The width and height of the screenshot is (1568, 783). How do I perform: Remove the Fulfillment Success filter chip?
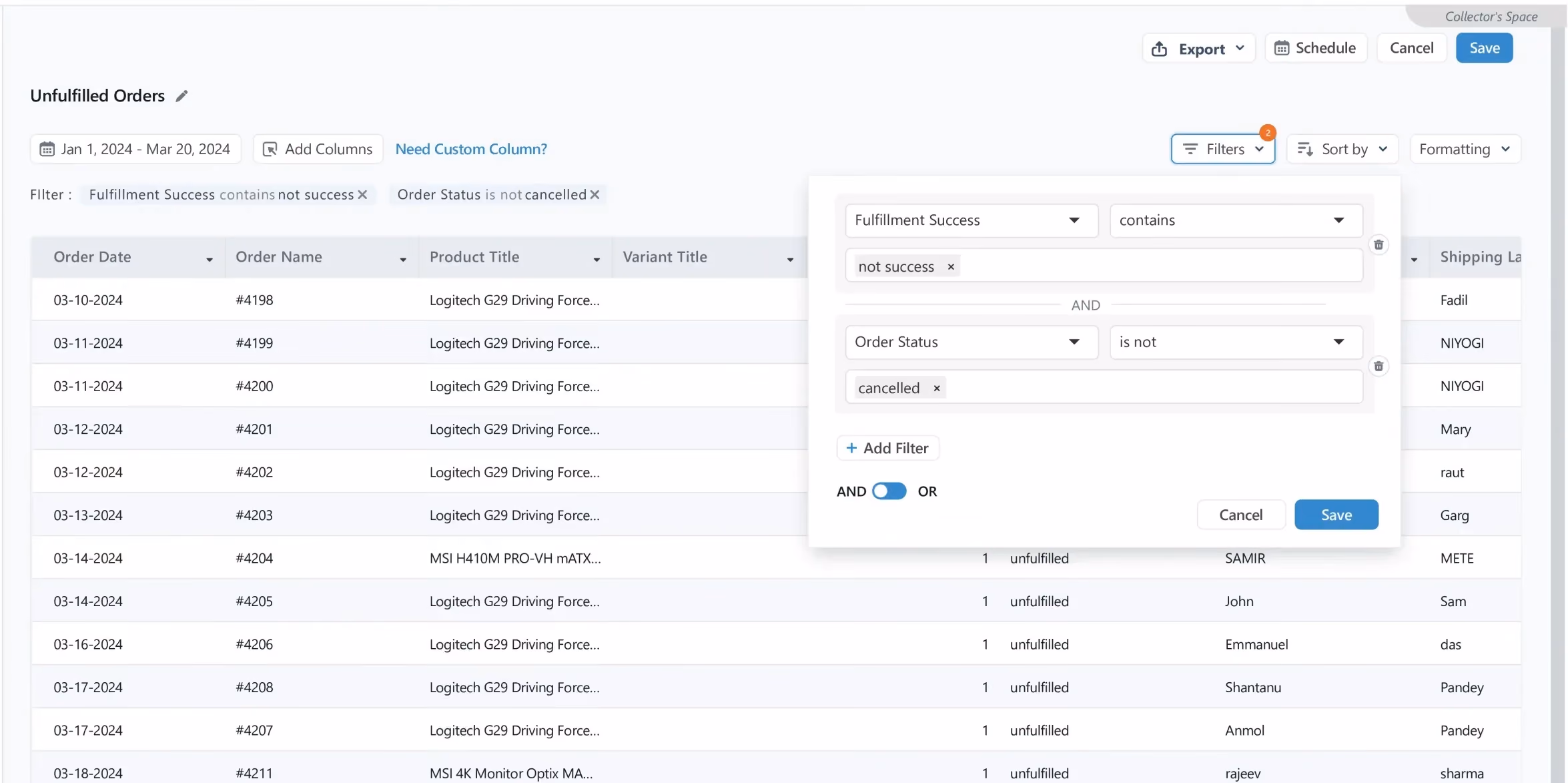click(x=362, y=194)
